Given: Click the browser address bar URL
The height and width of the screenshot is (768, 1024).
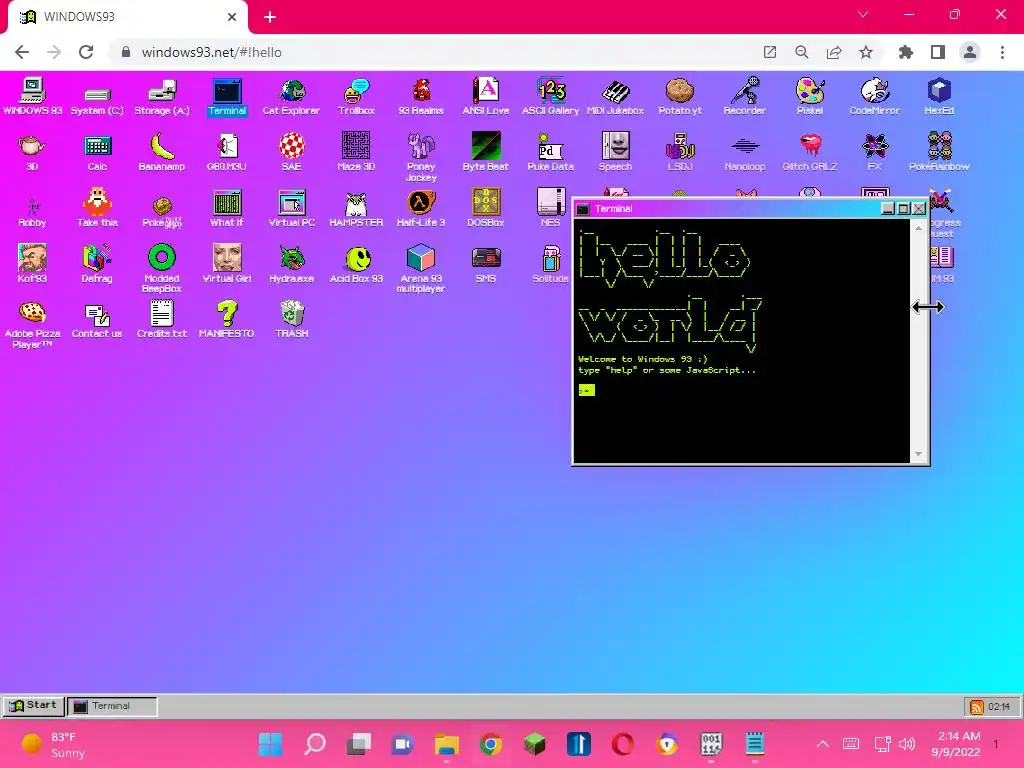Looking at the screenshot, I should pyautogui.click(x=212, y=52).
